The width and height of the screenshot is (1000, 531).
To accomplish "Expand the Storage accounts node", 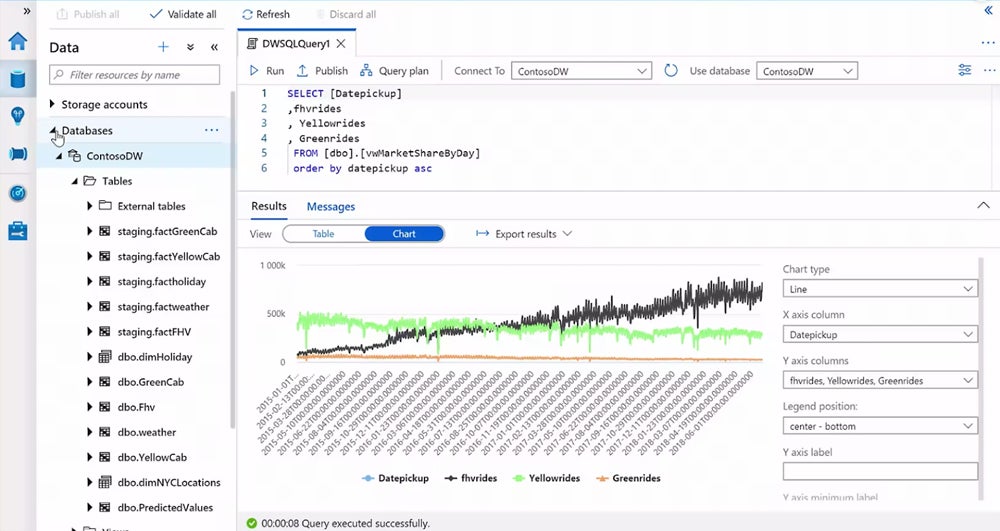I will (52, 104).
